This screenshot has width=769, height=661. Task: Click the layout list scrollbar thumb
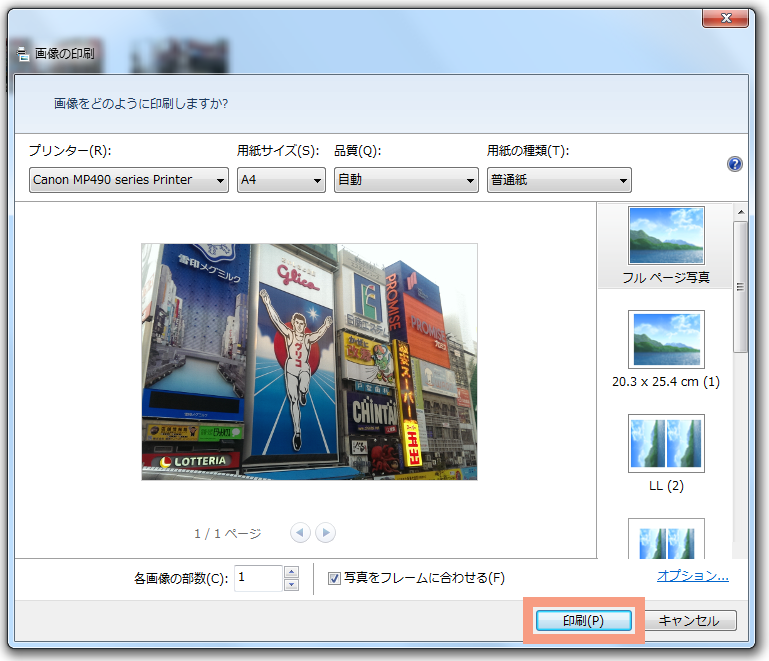pyautogui.click(x=740, y=286)
